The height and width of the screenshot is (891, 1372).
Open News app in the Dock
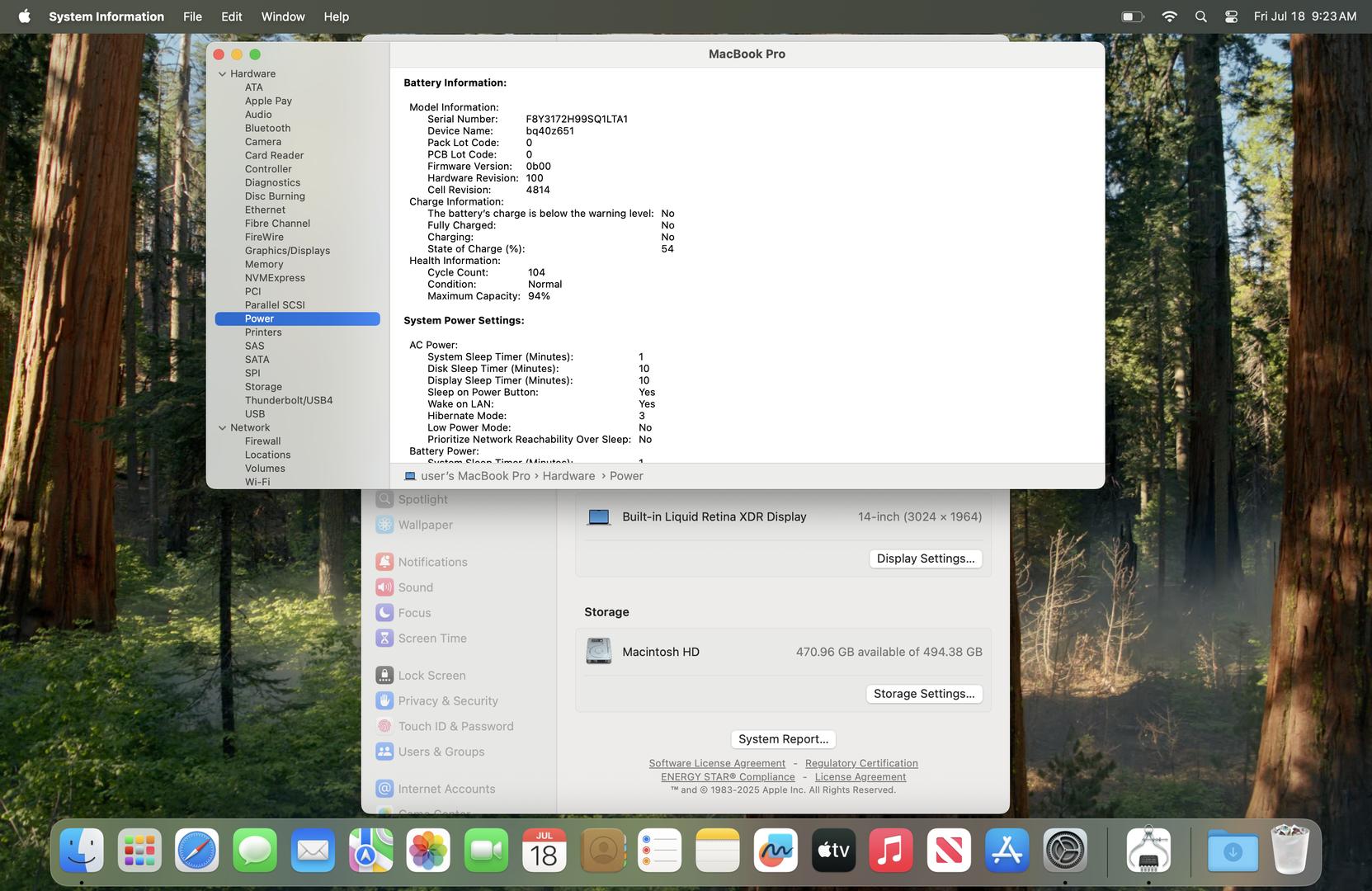(x=949, y=851)
